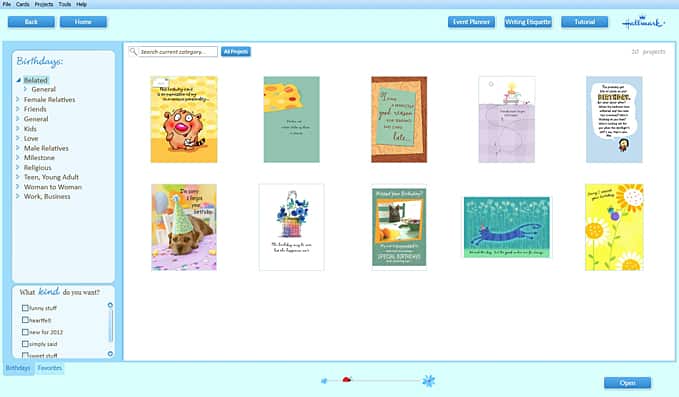Check the funny stuff checkbox
This screenshot has width=679, height=397.
tap(25, 308)
